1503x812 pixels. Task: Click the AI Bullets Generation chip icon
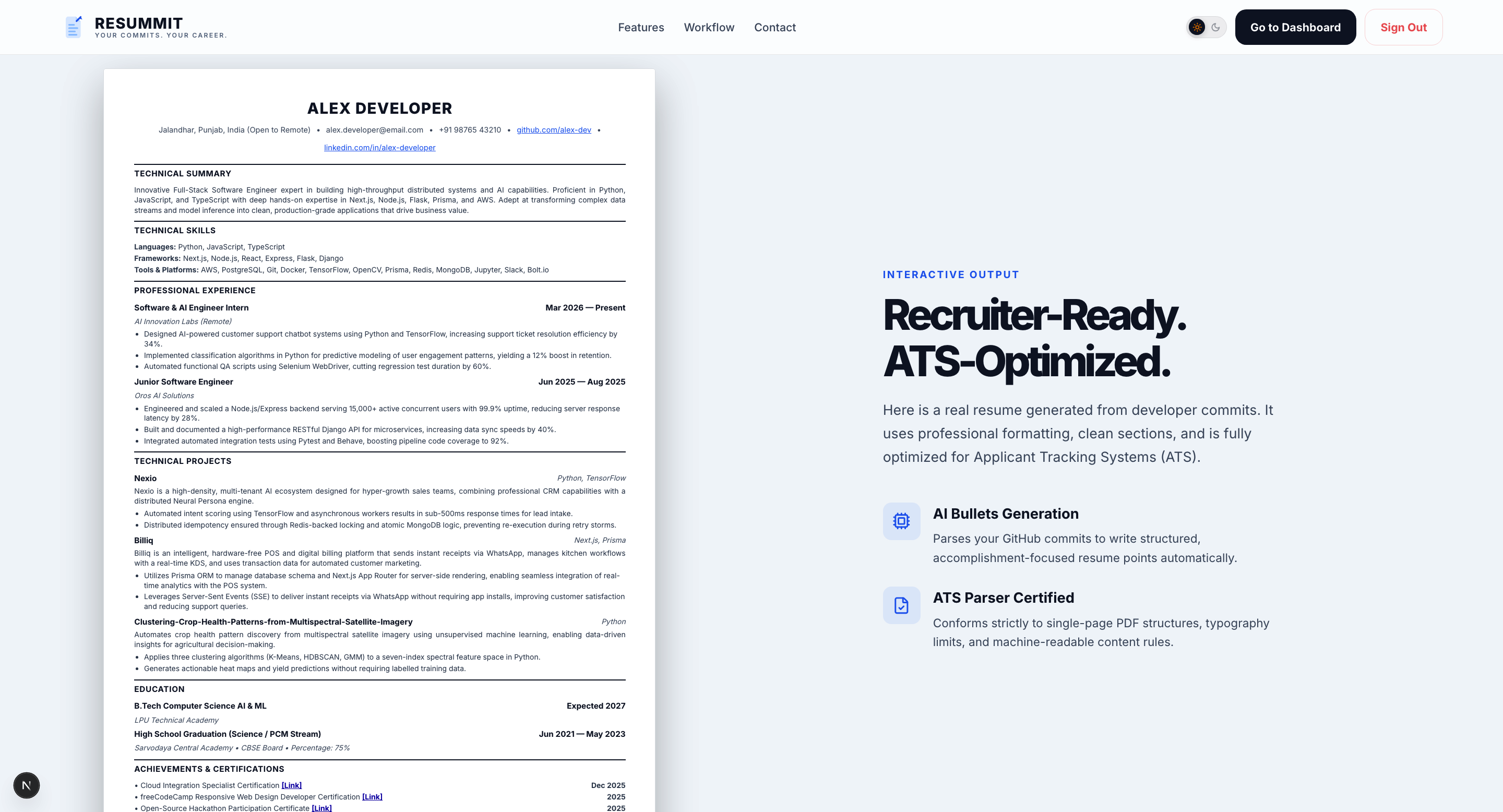(901, 521)
